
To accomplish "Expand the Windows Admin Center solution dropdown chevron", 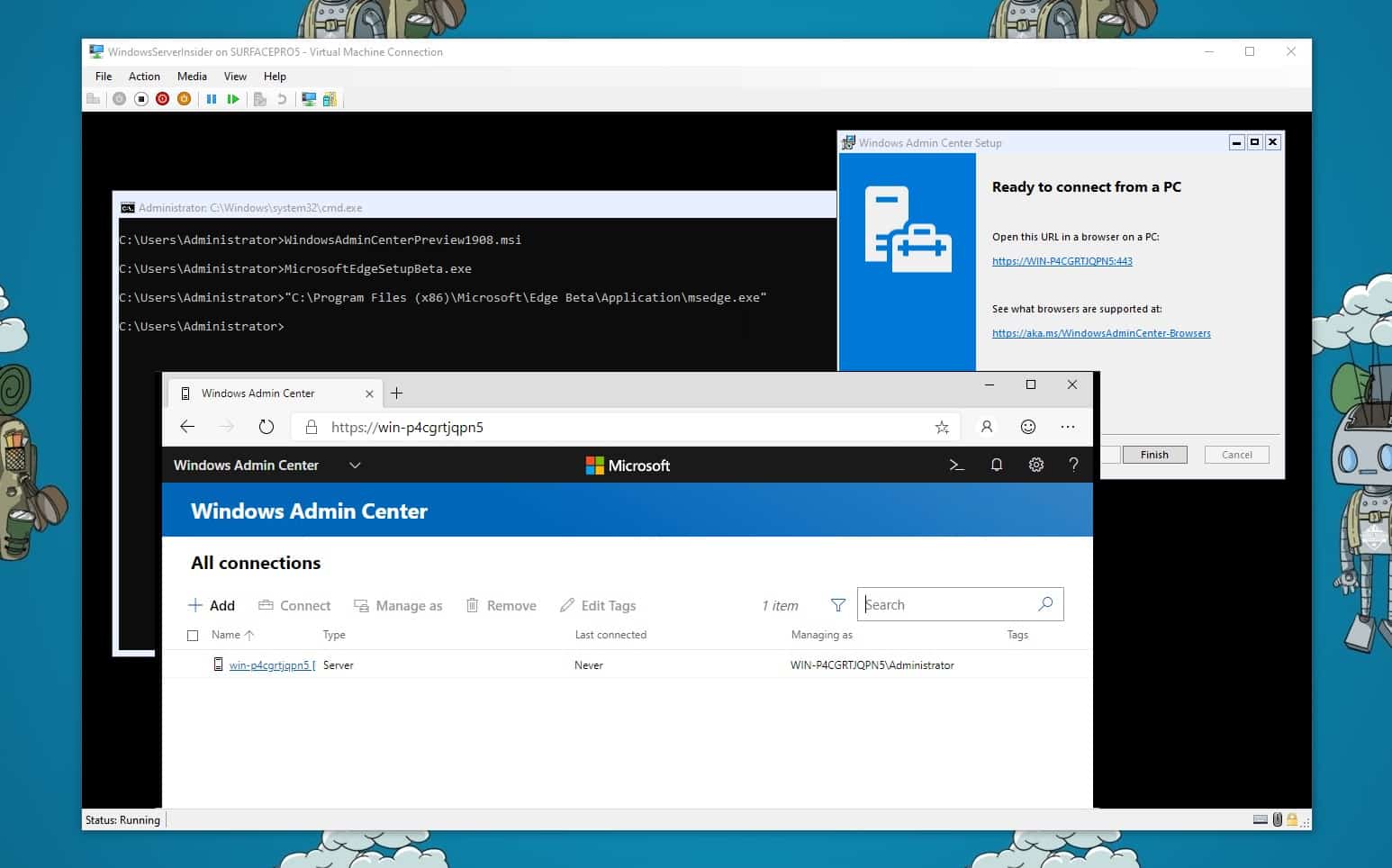I will click(355, 466).
